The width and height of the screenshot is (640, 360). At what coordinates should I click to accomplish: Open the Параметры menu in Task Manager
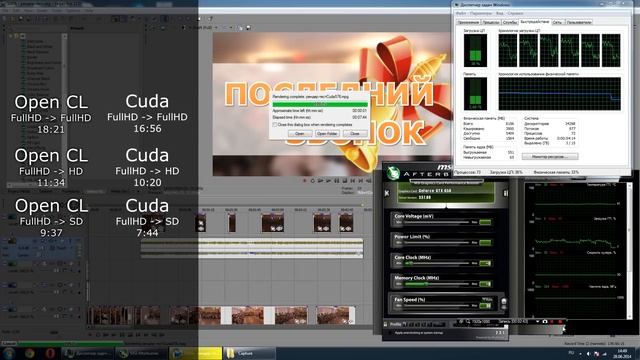point(481,13)
